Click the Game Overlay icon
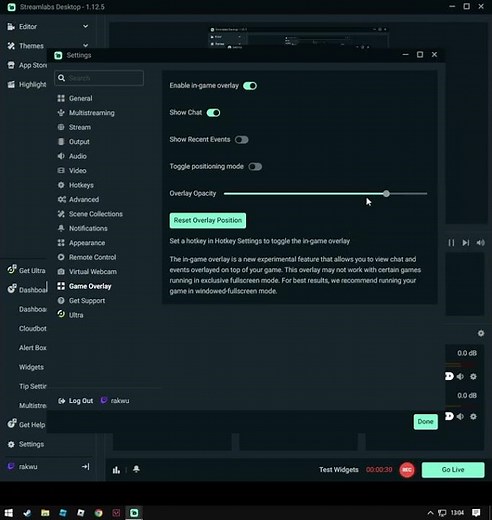The width and height of the screenshot is (492, 520). 61,286
